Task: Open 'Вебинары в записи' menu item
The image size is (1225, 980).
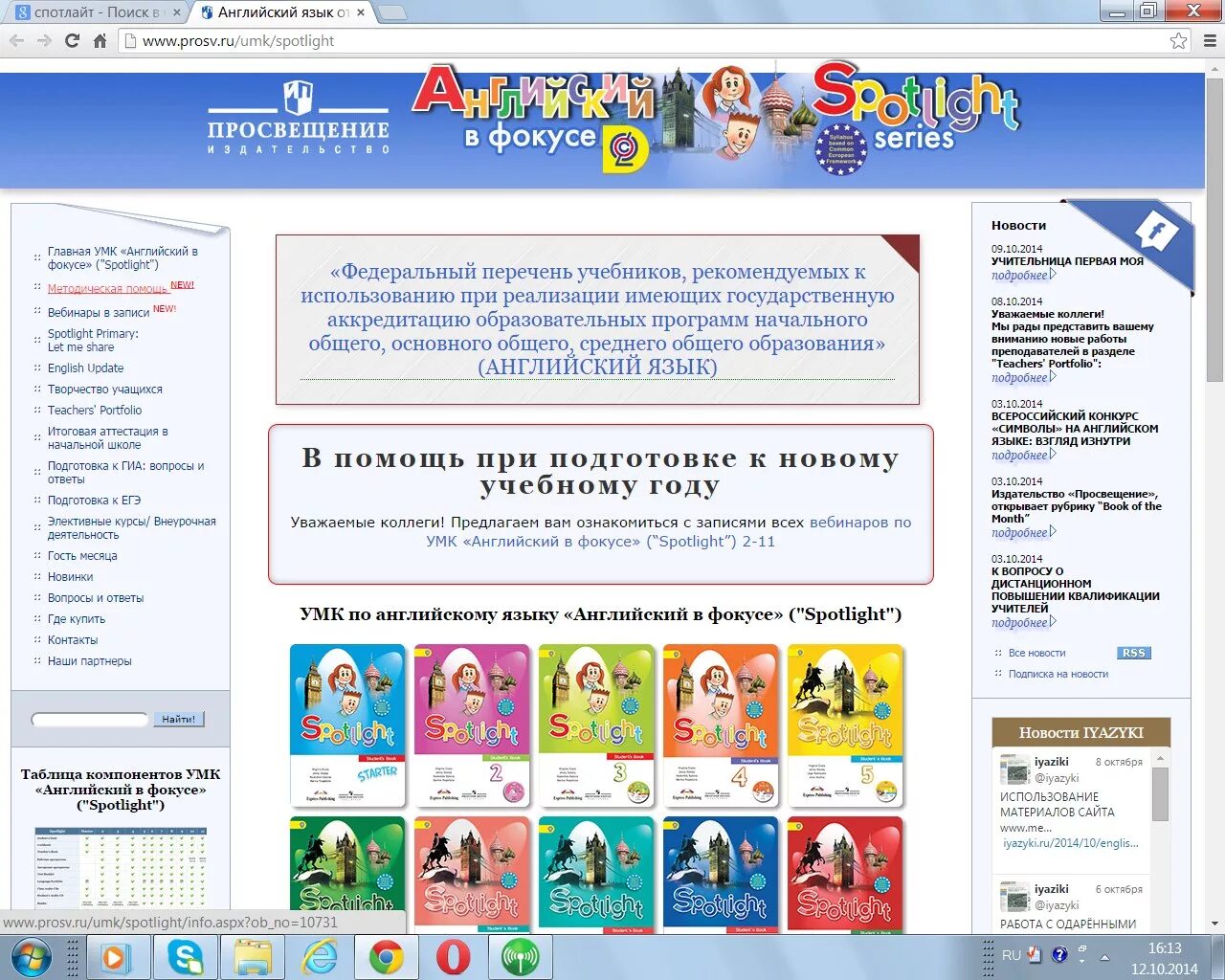Action: pos(99,312)
